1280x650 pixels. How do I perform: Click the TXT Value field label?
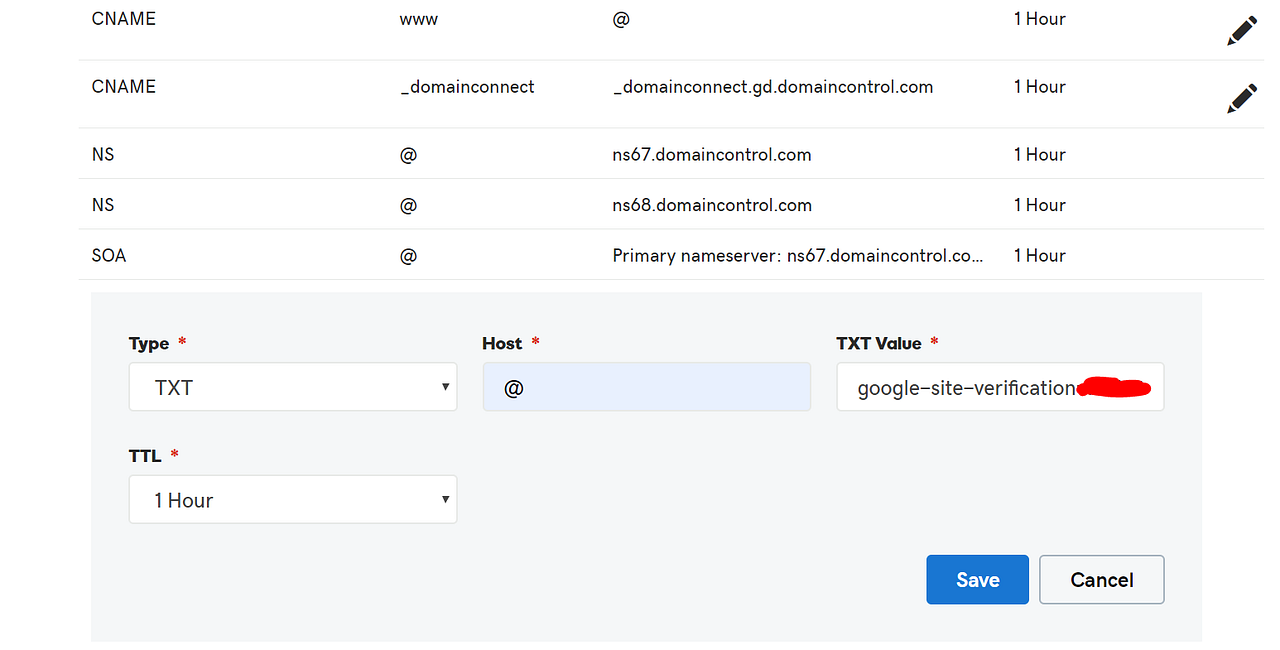(878, 344)
